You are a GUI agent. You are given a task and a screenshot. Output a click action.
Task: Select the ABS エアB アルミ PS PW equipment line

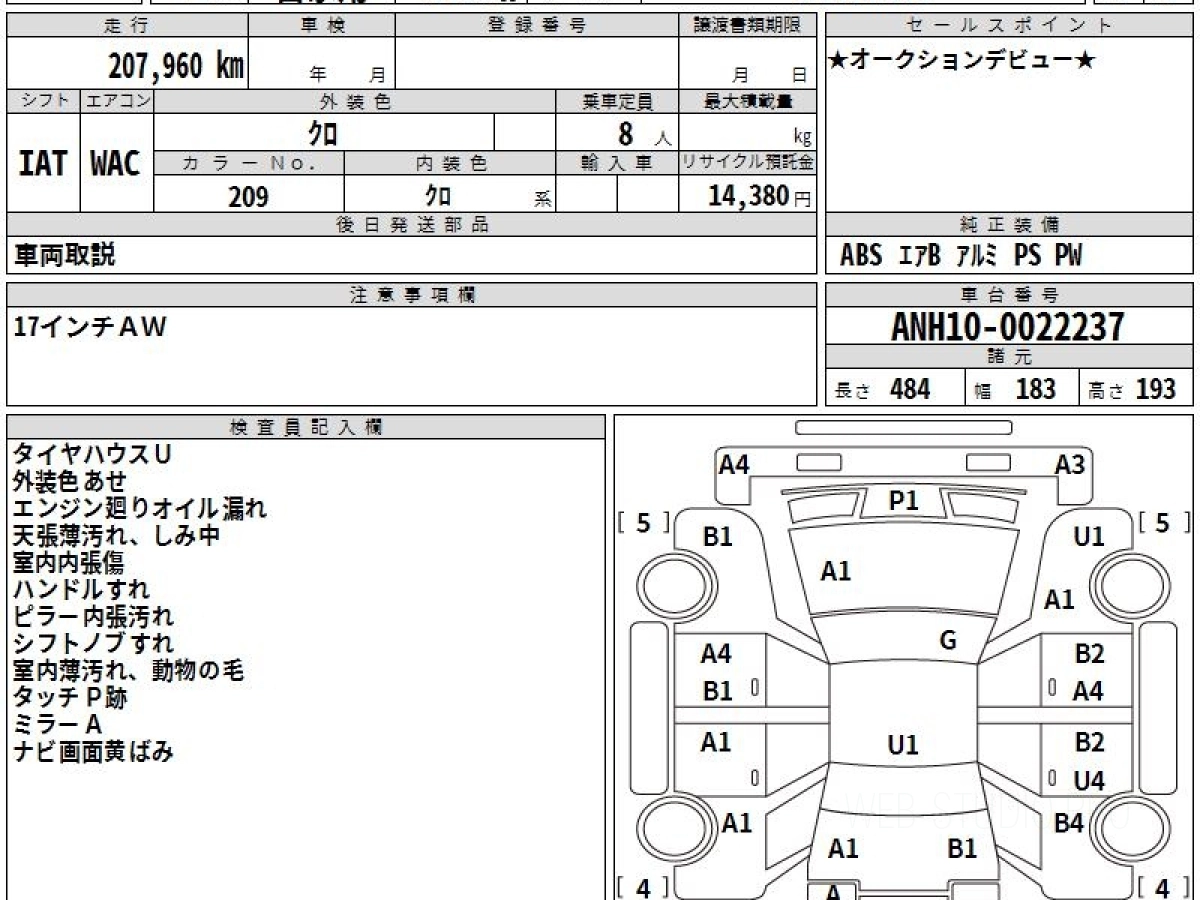click(x=961, y=256)
